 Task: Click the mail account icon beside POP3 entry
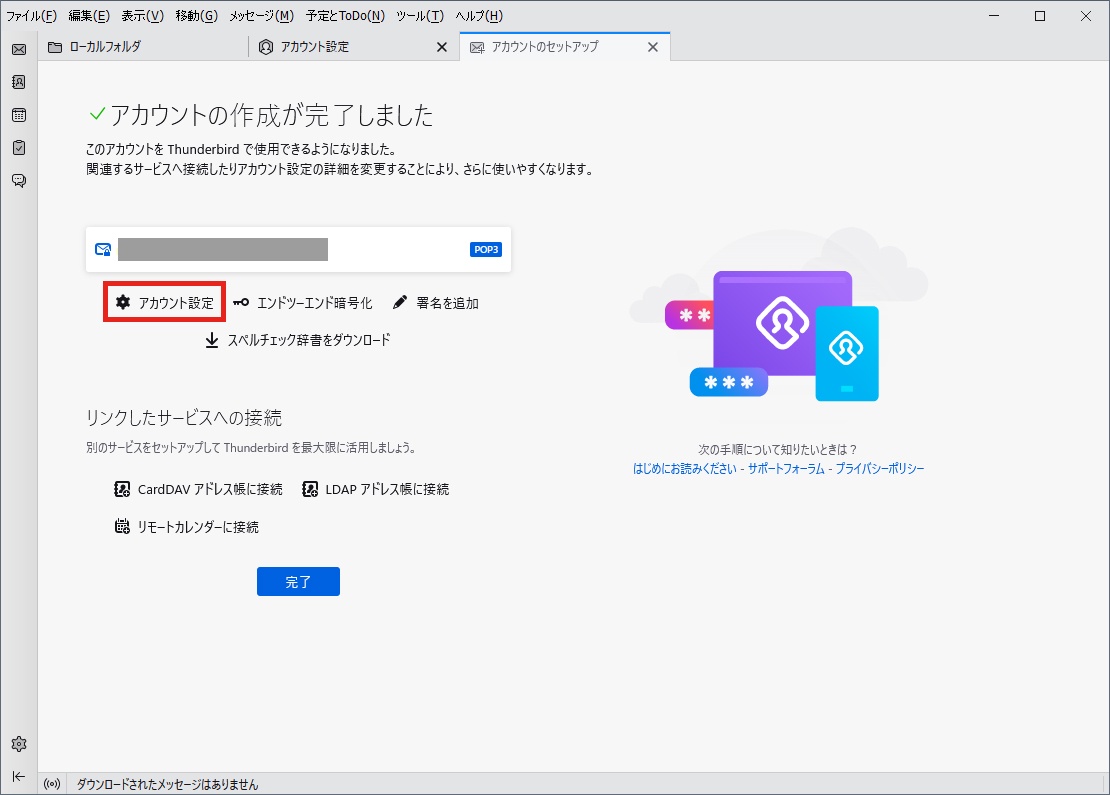(103, 249)
